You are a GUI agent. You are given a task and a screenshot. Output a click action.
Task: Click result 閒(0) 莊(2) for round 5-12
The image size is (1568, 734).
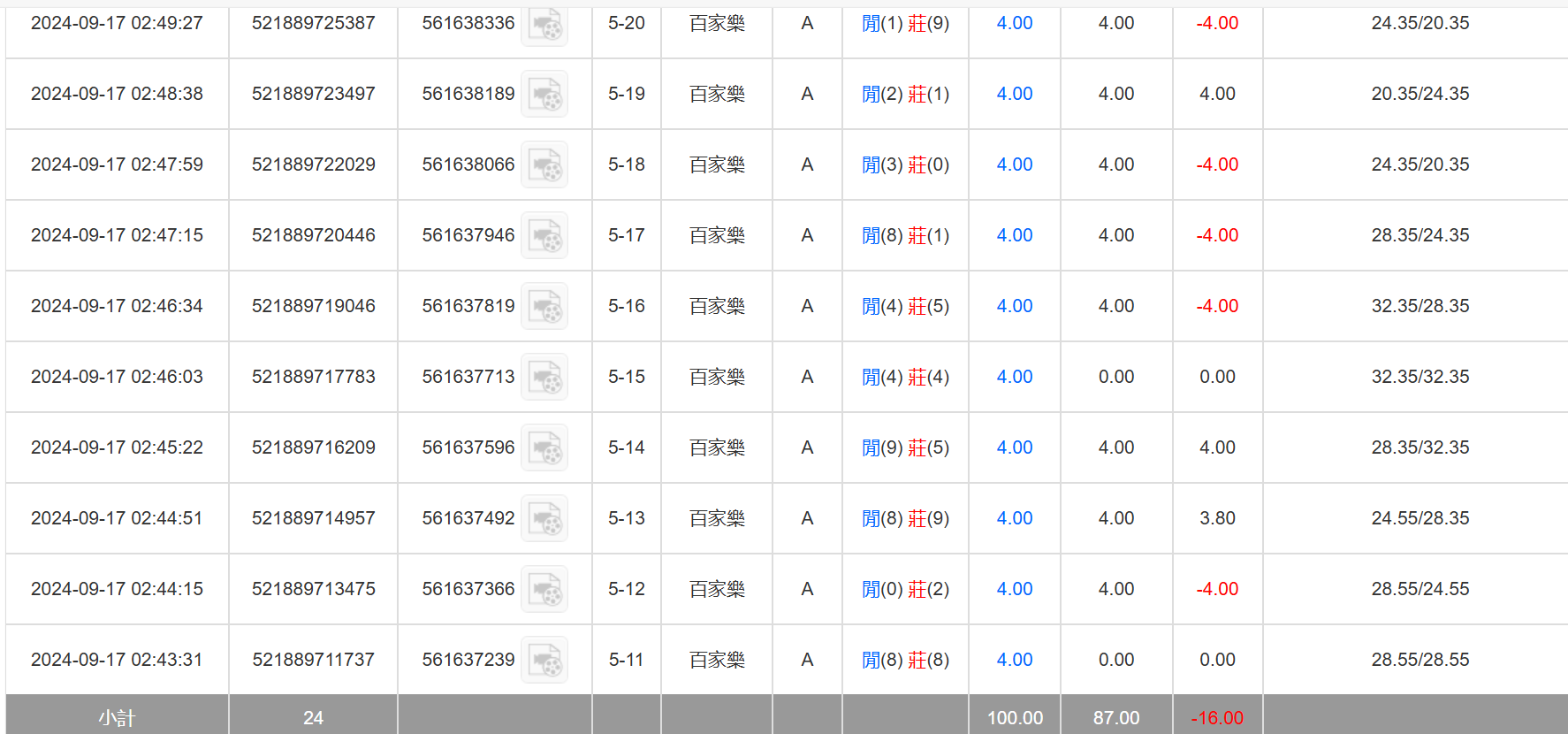(905, 589)
